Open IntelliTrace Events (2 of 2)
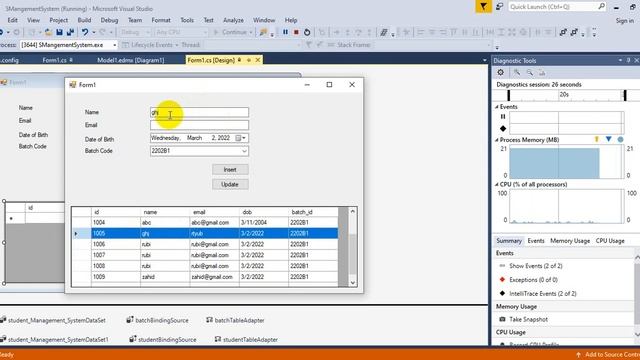Image resolution: width=640 pixels, height=360 pixels. pos(543,293)
